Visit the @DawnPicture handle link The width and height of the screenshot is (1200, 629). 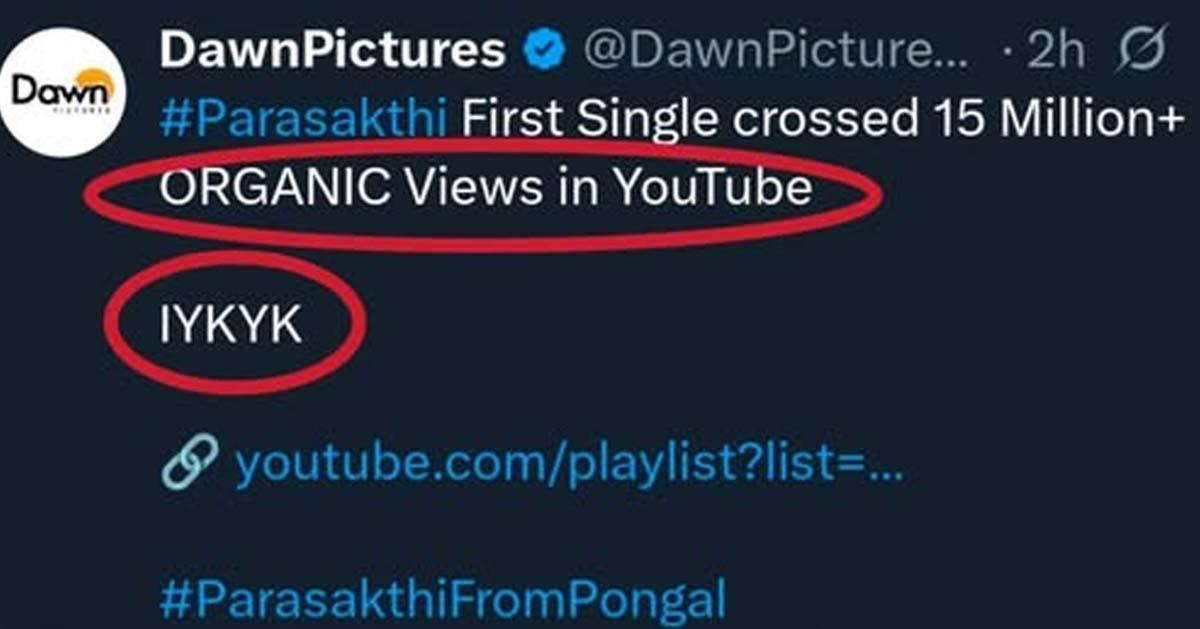[775, 52]
